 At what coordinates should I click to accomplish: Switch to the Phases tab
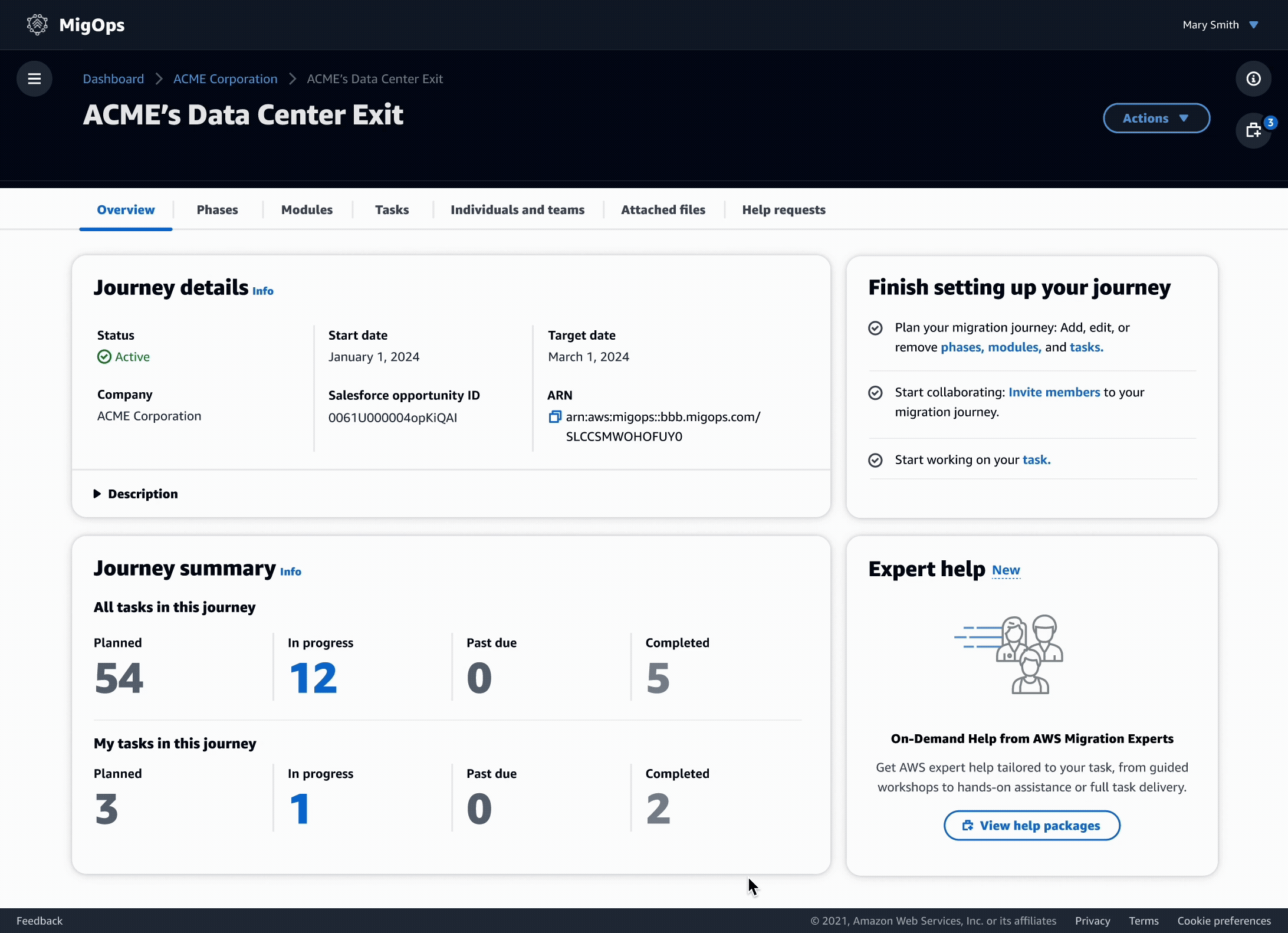pos(217,210)
